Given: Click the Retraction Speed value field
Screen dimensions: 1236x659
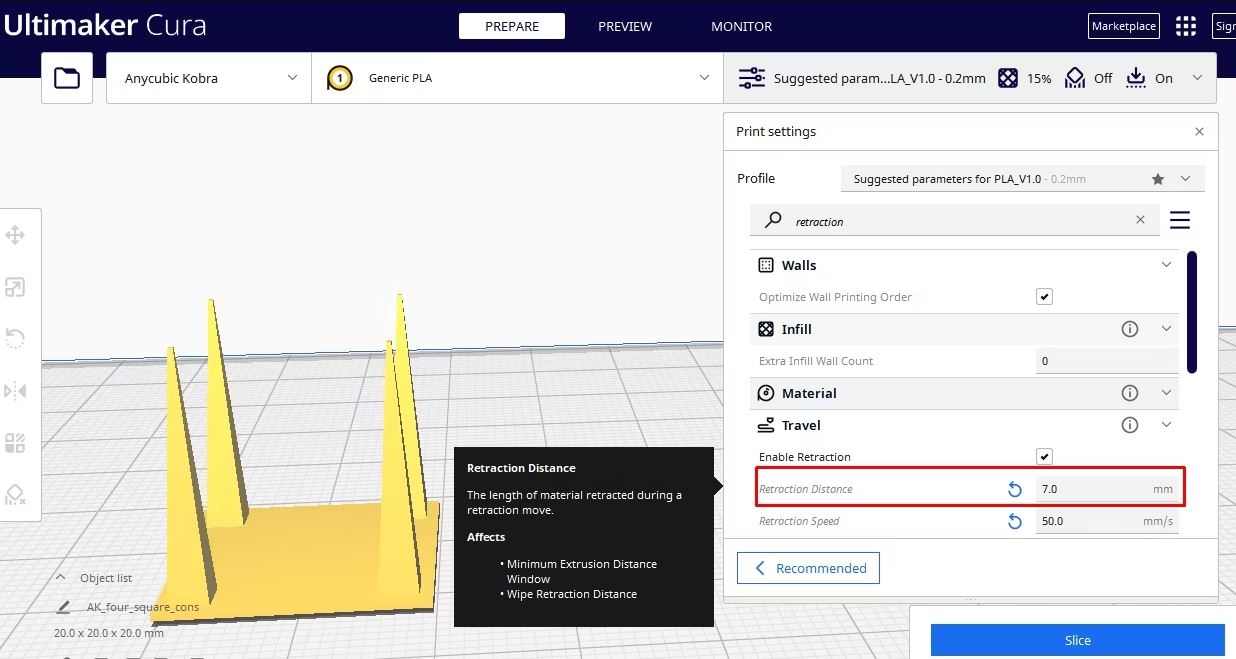Looking at the screenshot, I should click(1107, 521).
